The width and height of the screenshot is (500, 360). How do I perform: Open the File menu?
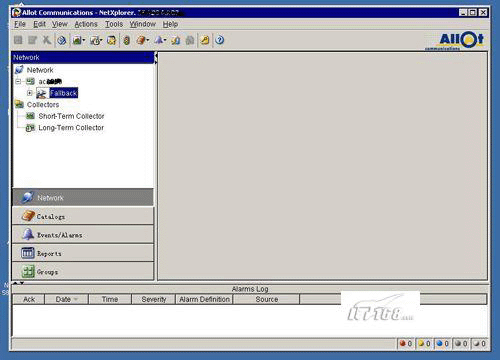pos(20,24)
